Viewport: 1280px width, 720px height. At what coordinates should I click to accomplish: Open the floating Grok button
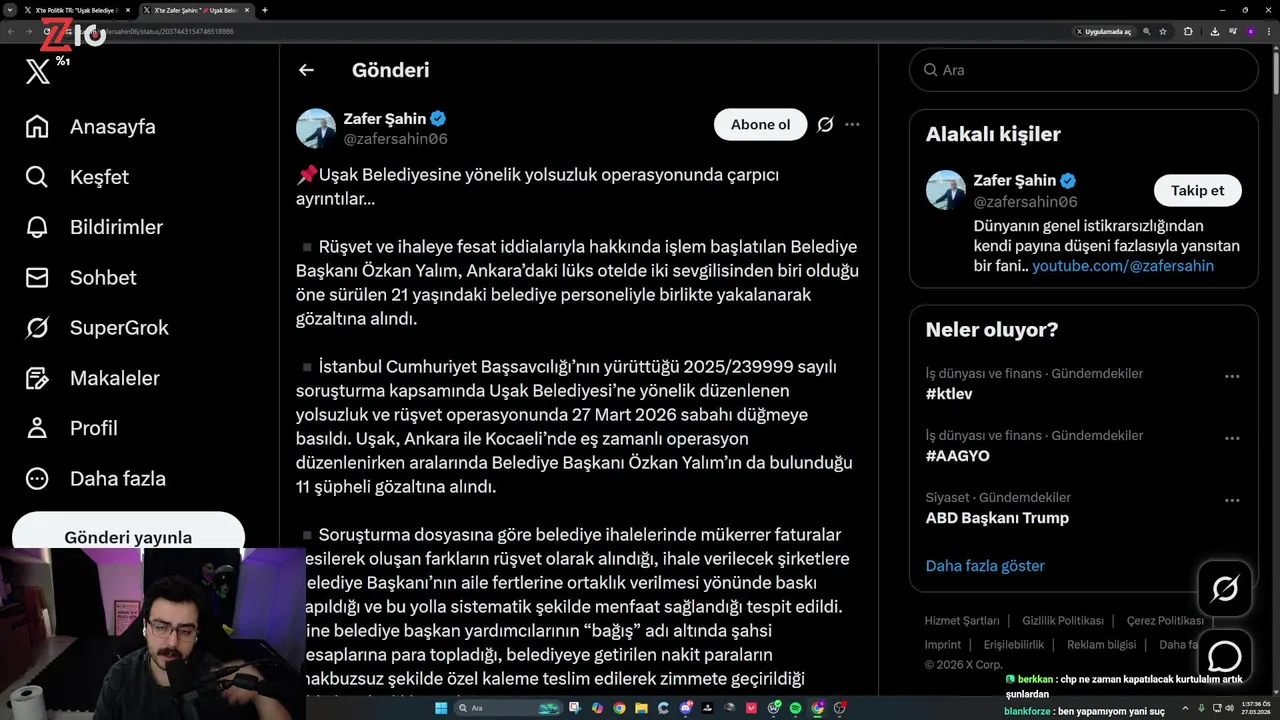tap(1225, 589)
